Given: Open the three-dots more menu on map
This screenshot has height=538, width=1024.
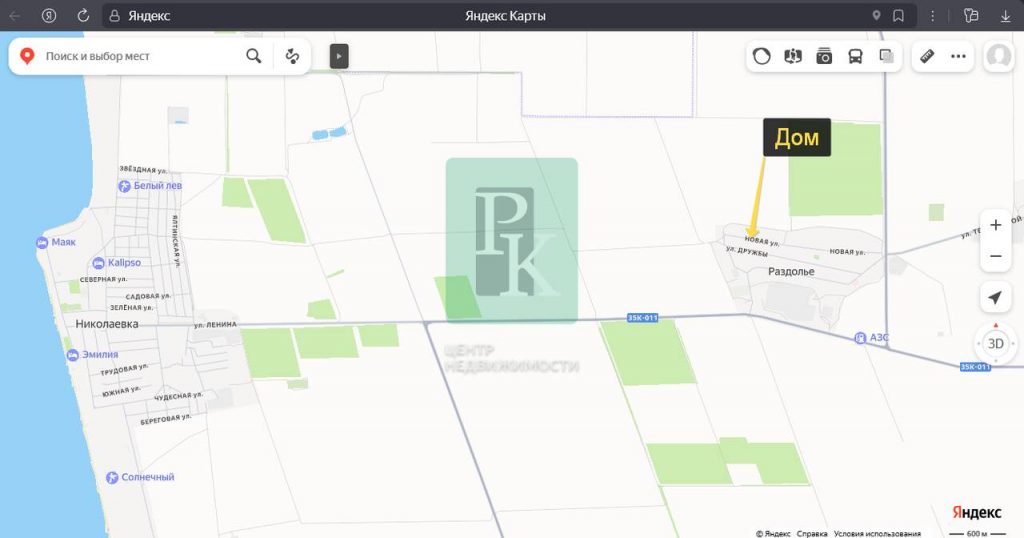Looking at the screenshot, I should (958, 56).
